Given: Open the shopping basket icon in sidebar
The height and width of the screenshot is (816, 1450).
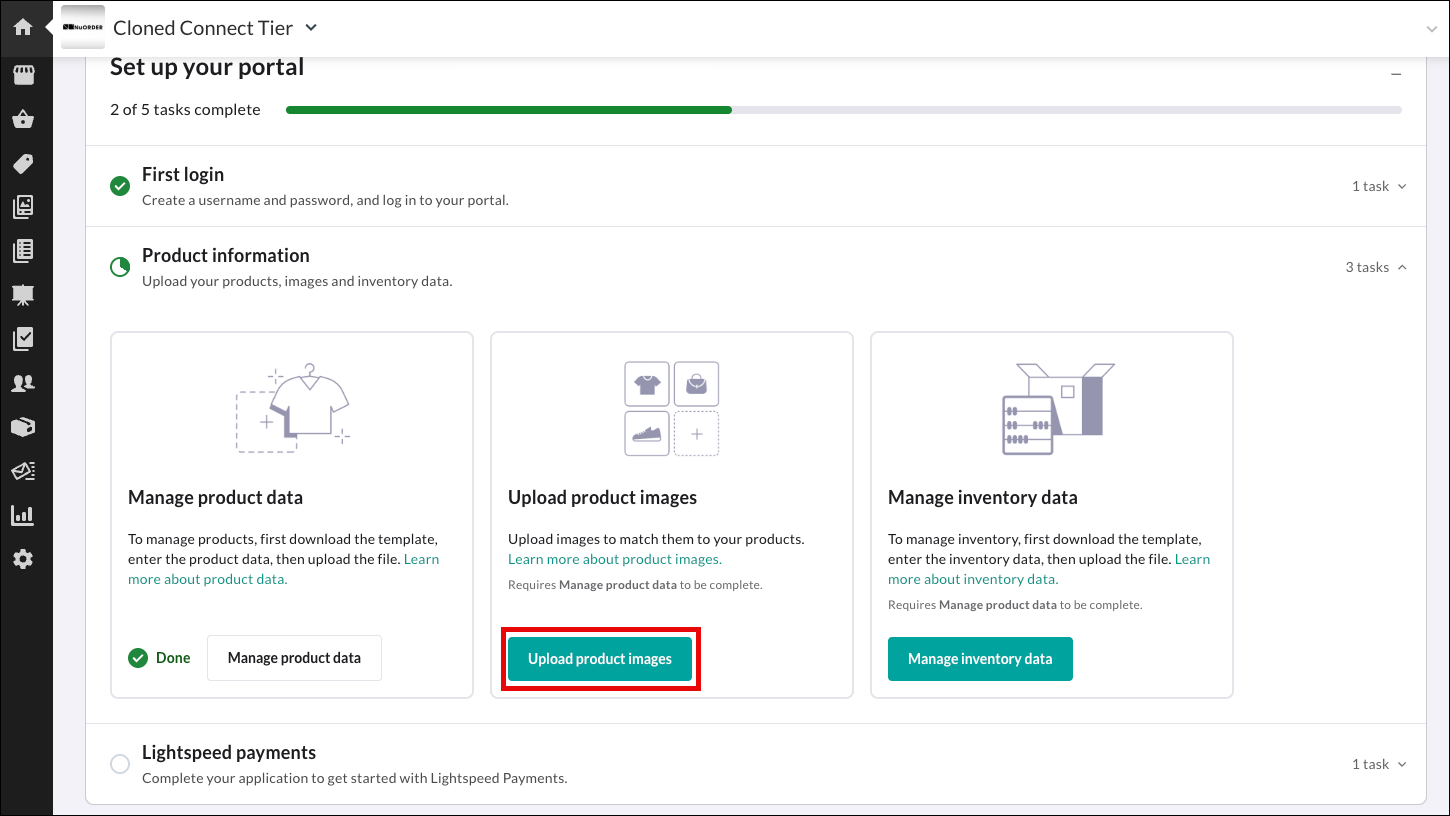Looking at the screenshot, I should coord(23,120).
